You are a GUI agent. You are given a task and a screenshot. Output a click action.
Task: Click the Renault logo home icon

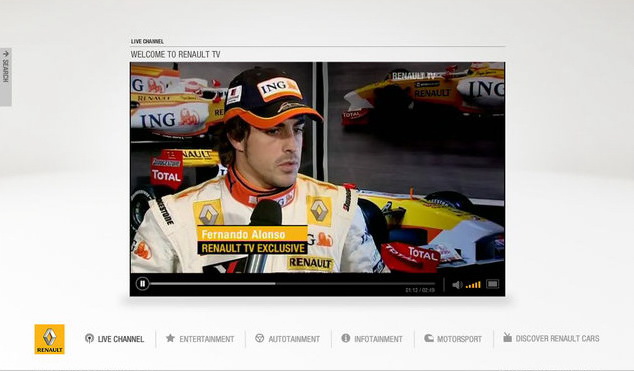click(49, 339)
